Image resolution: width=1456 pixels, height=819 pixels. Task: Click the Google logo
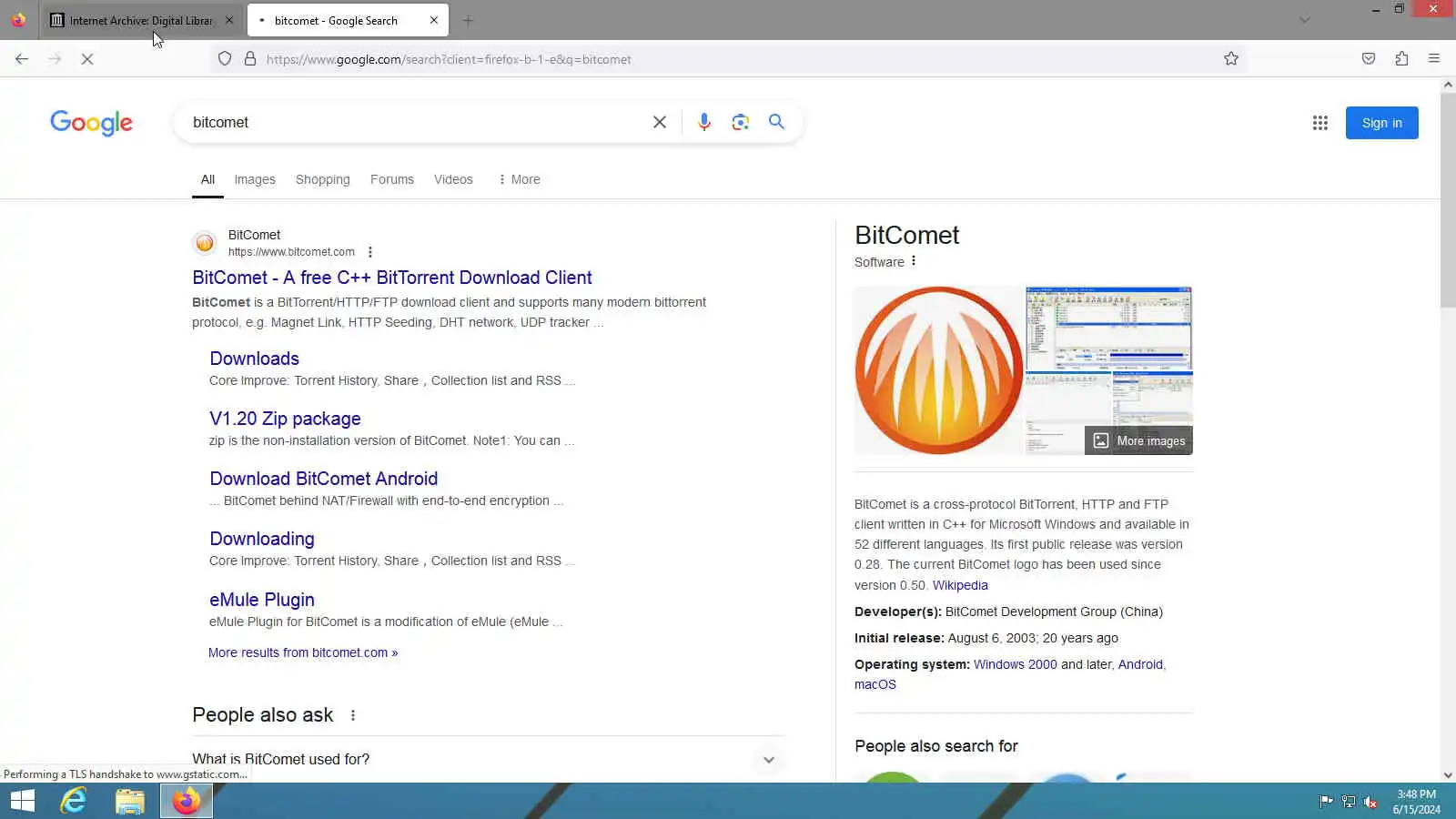pyautogui.click(x=91, y=123)
